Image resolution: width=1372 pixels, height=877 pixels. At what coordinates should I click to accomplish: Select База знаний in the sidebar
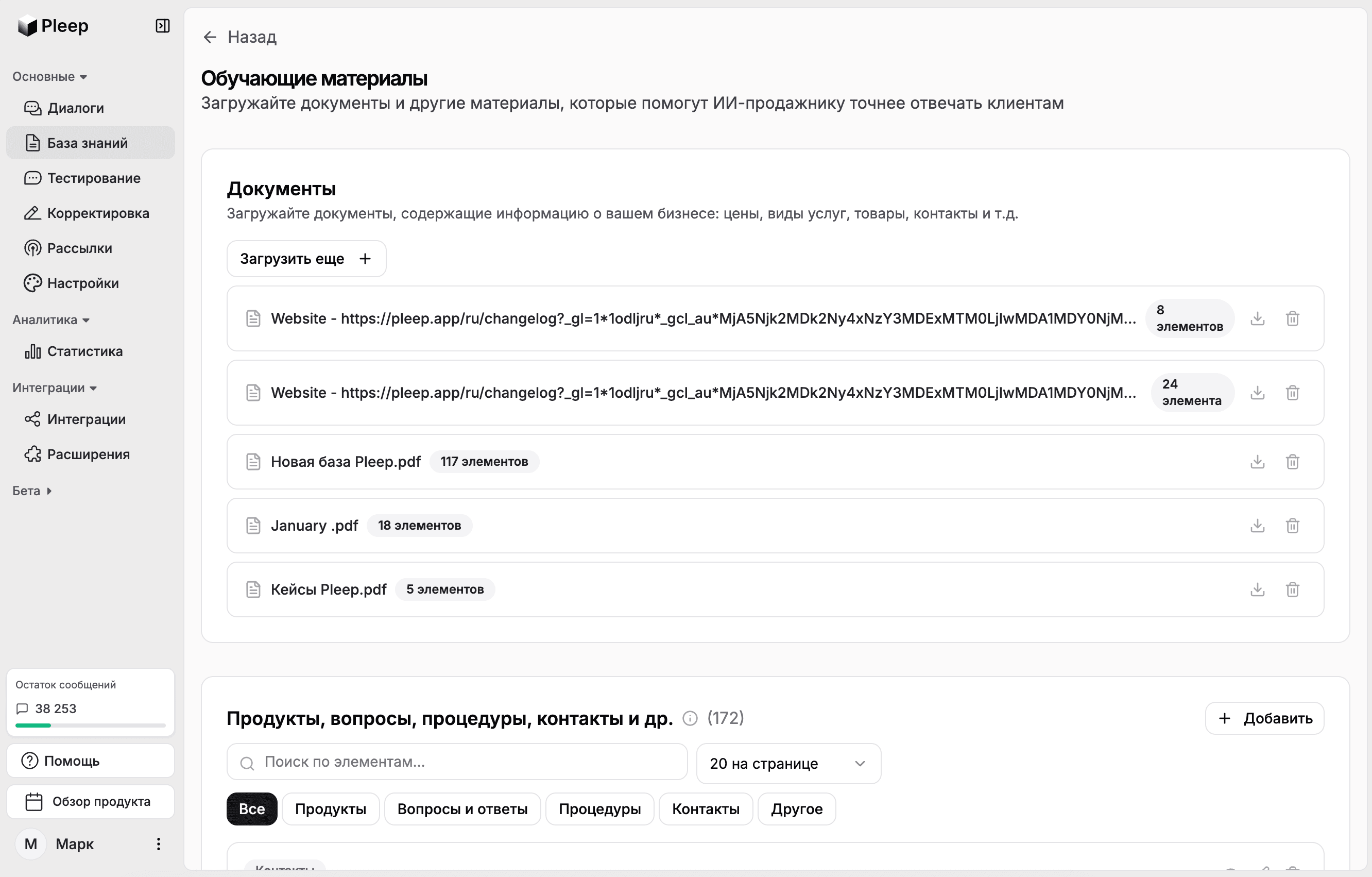point(87,143)
